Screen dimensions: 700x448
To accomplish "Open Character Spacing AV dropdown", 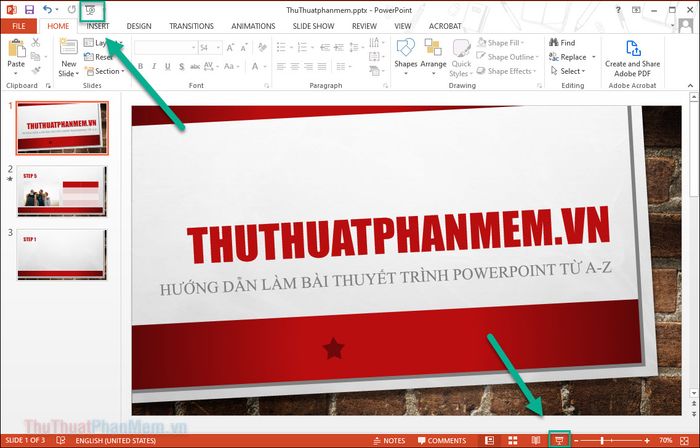I will [210, 66].
